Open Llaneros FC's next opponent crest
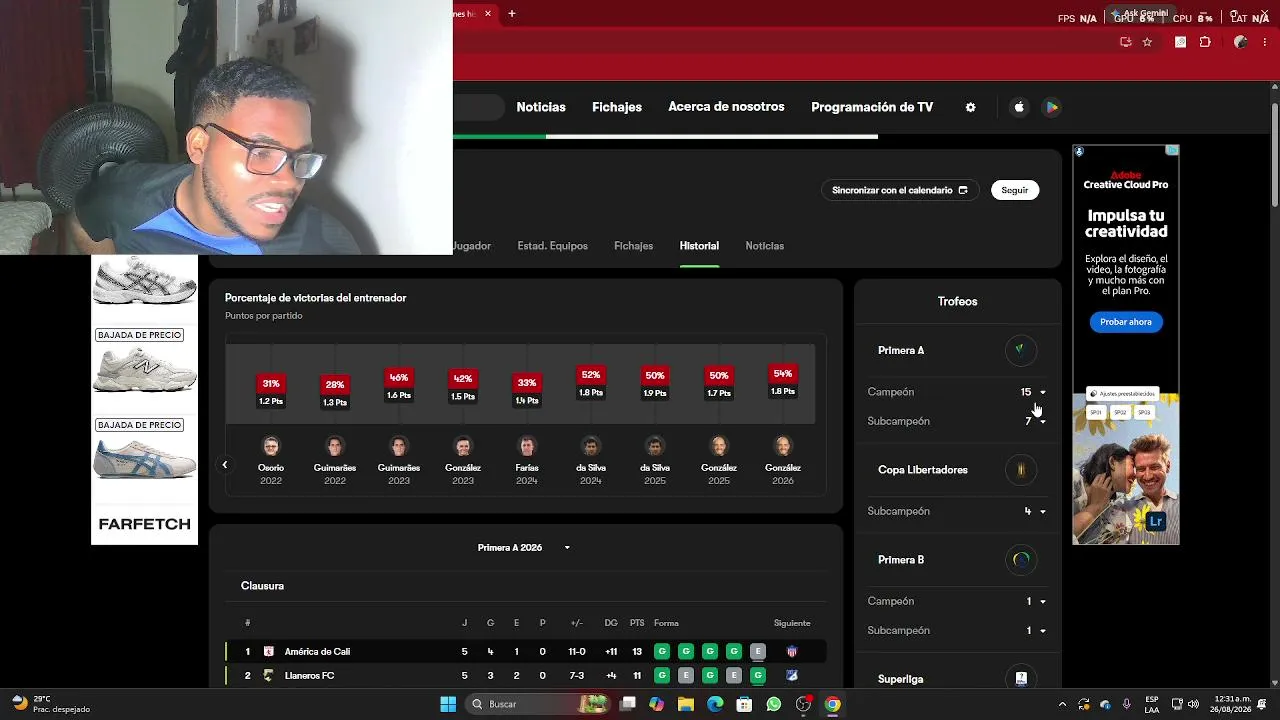Viewport: 1280px width, 720px height. [x=792, y=675]
